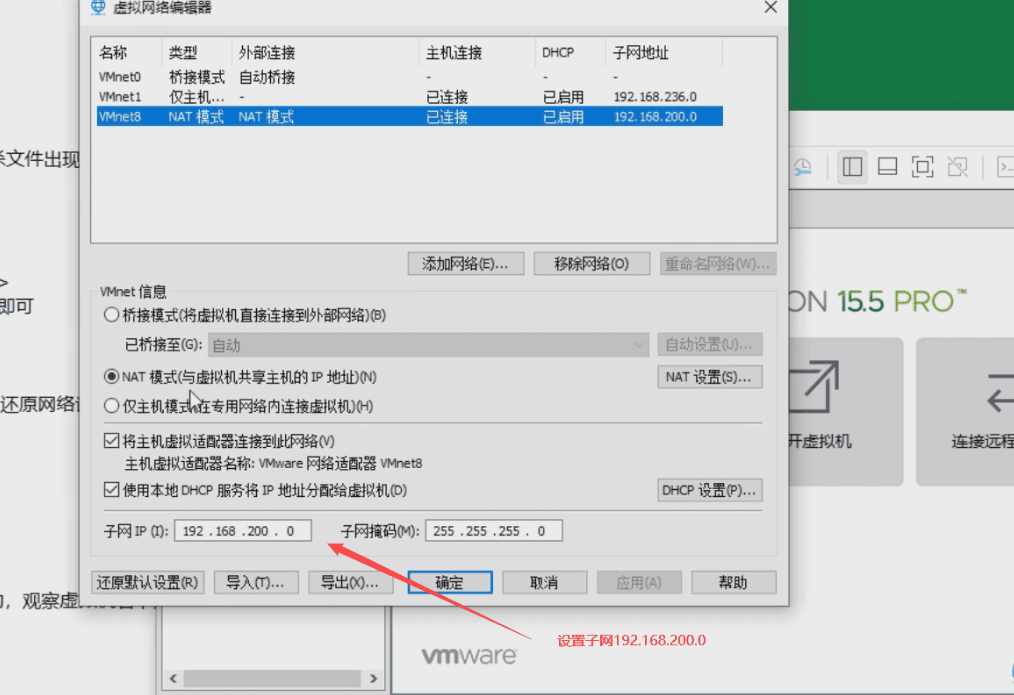Select the bridged mode radio button
This screenshot has width=1014, height=695.
(x=111, y=315)
